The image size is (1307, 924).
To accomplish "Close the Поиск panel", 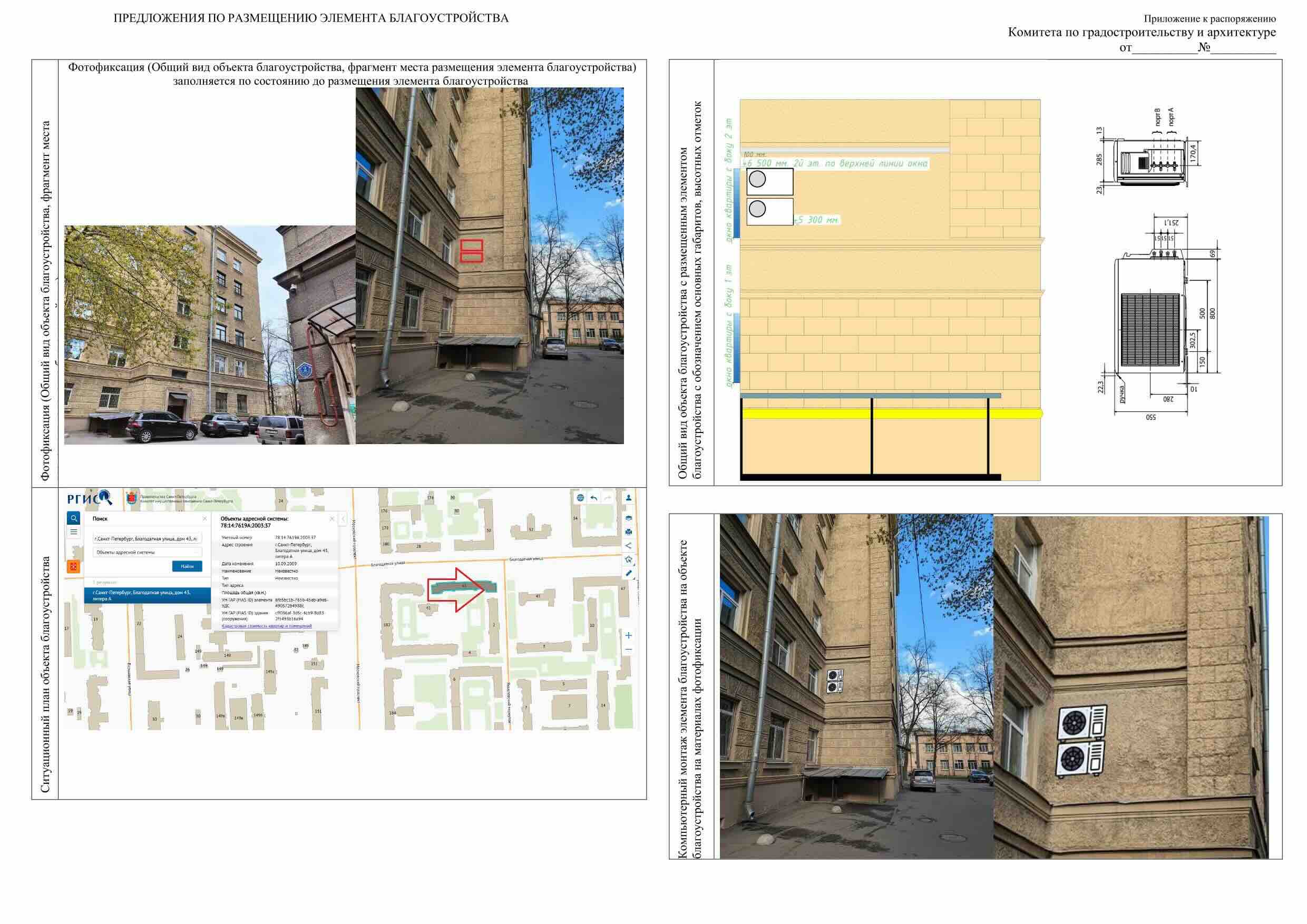I will (205, 519).
